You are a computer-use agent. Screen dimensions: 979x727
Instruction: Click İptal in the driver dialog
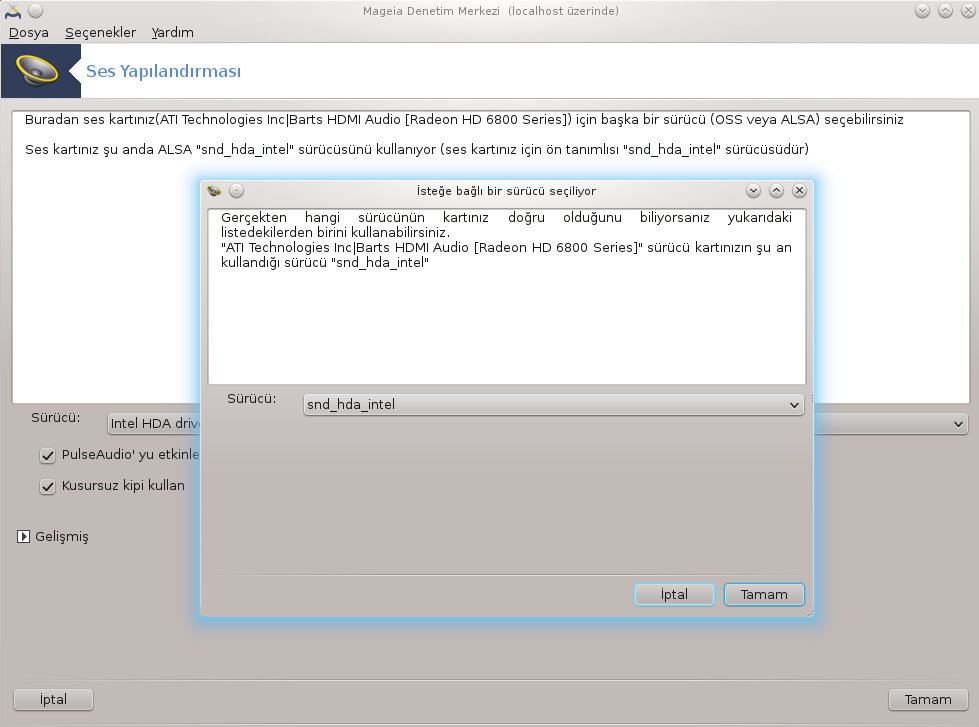coord(674,595)
